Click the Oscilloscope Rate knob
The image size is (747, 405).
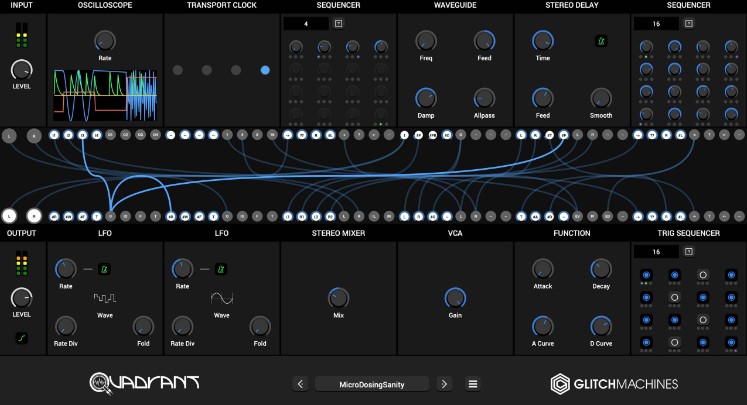point(105,41)
